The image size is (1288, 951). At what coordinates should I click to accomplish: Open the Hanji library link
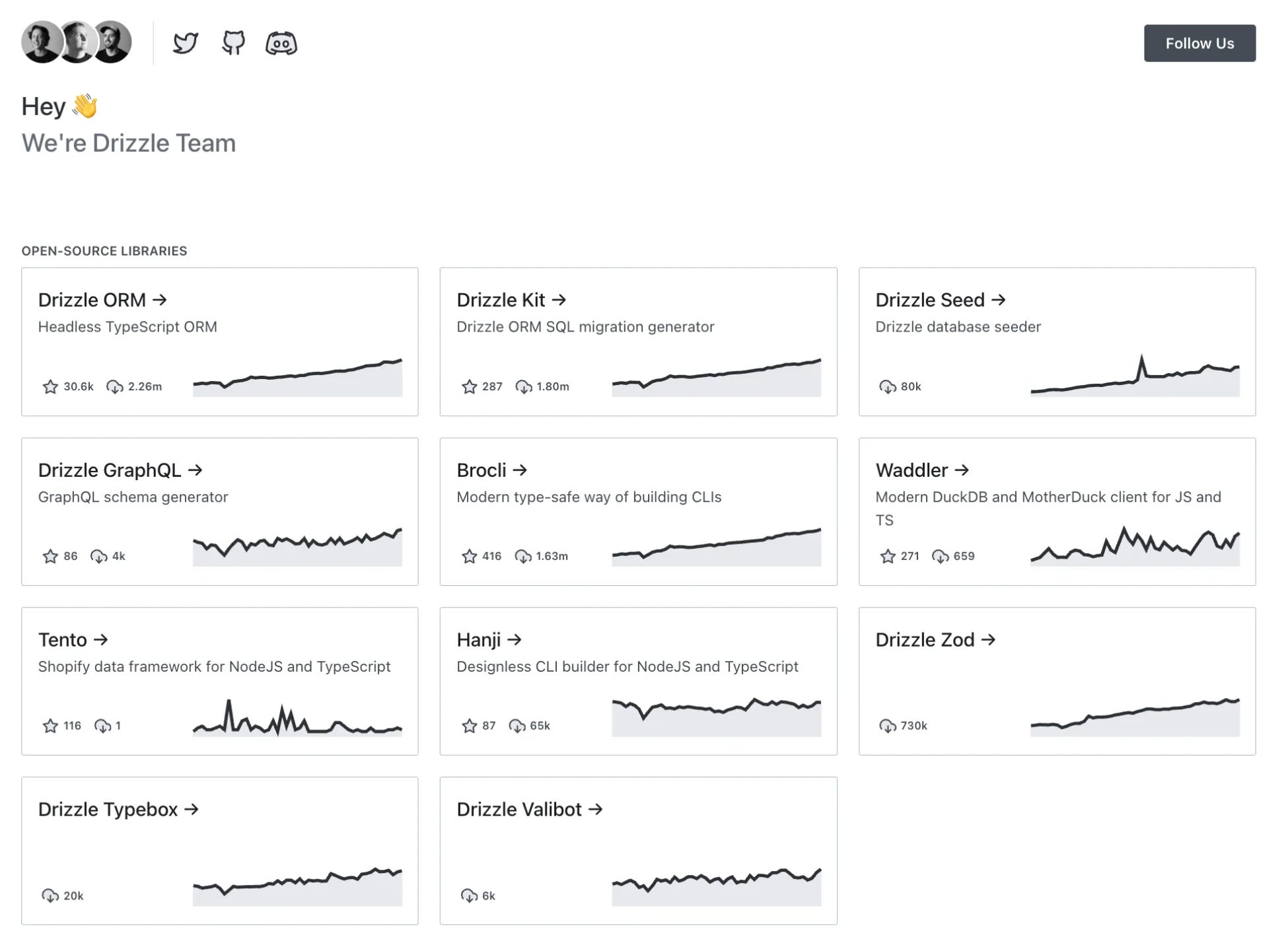click(489, 640)
